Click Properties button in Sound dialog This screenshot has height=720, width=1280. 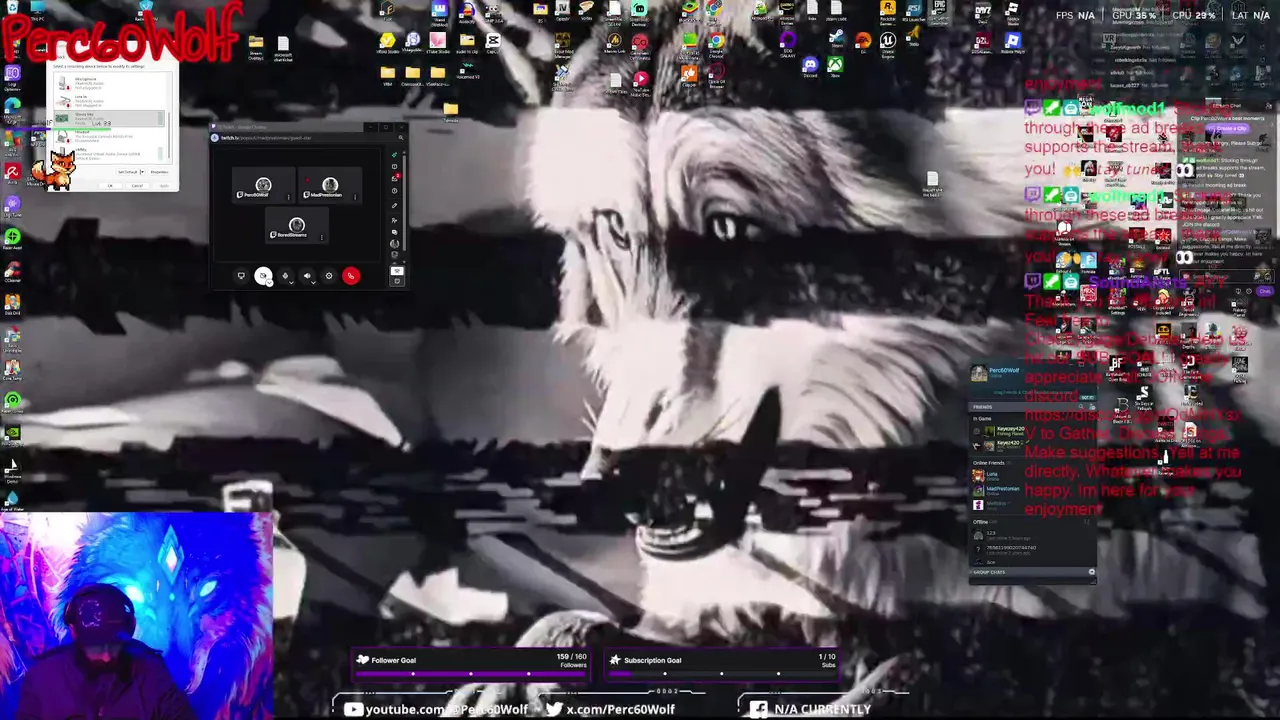click(159, 172)
